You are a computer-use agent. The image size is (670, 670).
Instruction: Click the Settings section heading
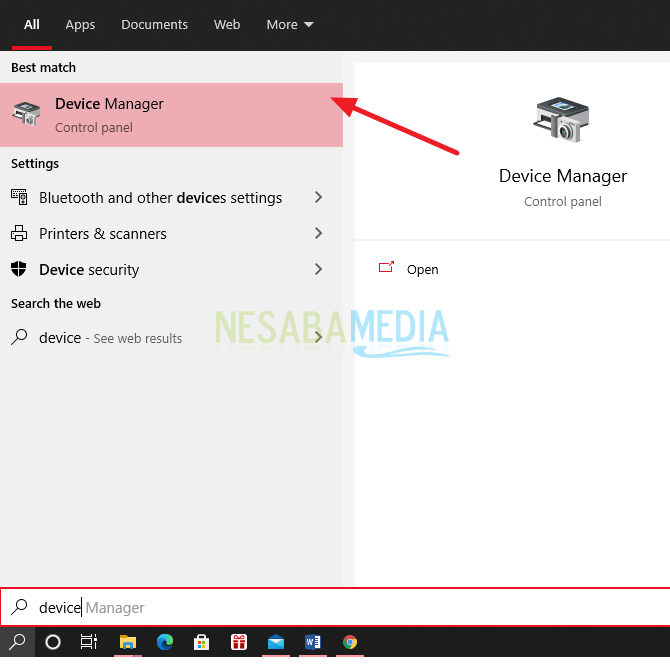coord(35,164)
